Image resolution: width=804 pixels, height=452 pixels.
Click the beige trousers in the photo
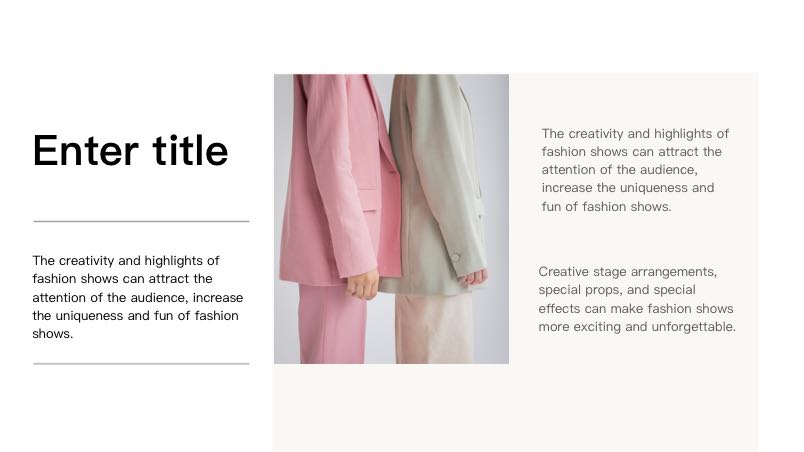(x=434, y=328)
